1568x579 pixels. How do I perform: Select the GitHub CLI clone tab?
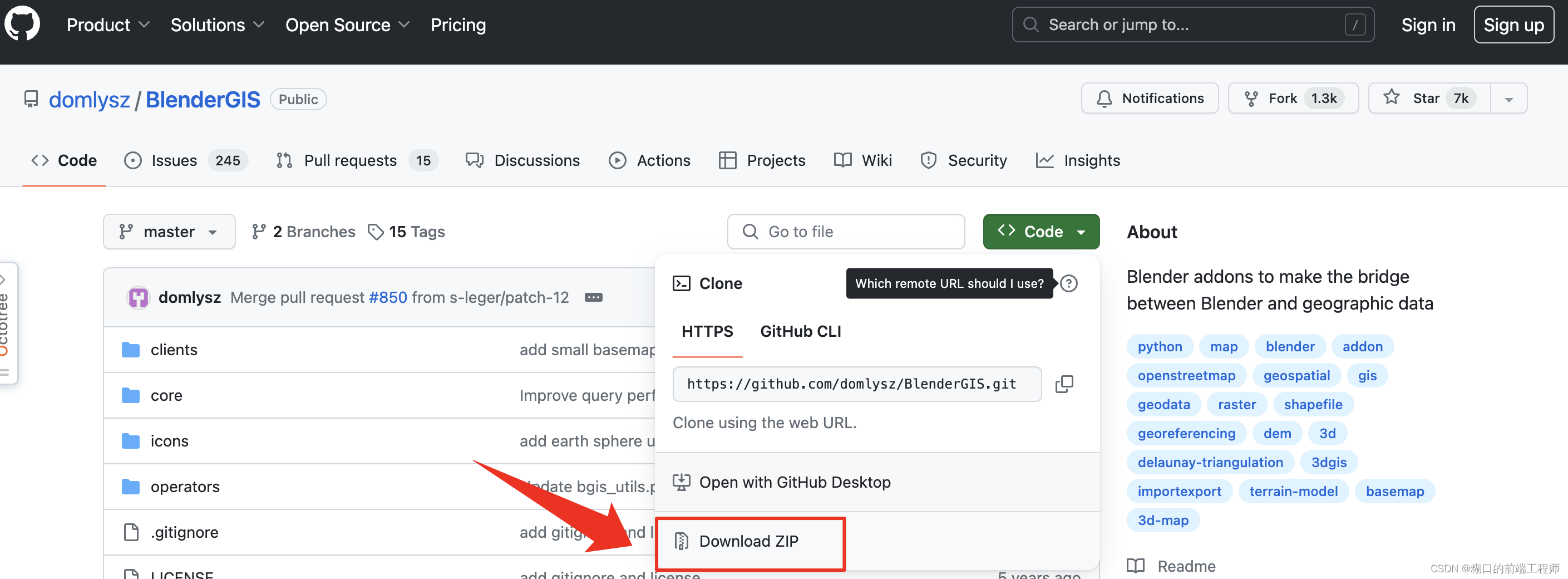pyautogui.click(x=801, y=332)
